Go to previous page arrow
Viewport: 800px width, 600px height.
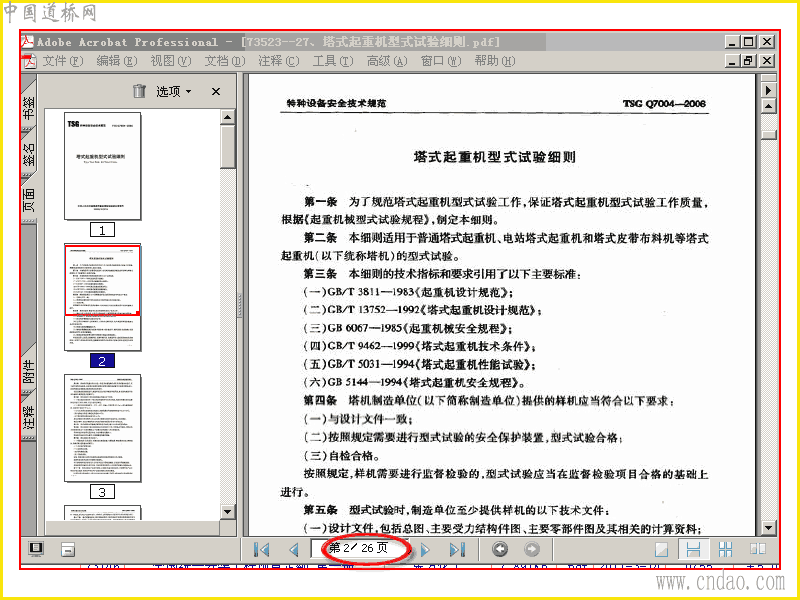pyautogui.click(x=294, y=549)
